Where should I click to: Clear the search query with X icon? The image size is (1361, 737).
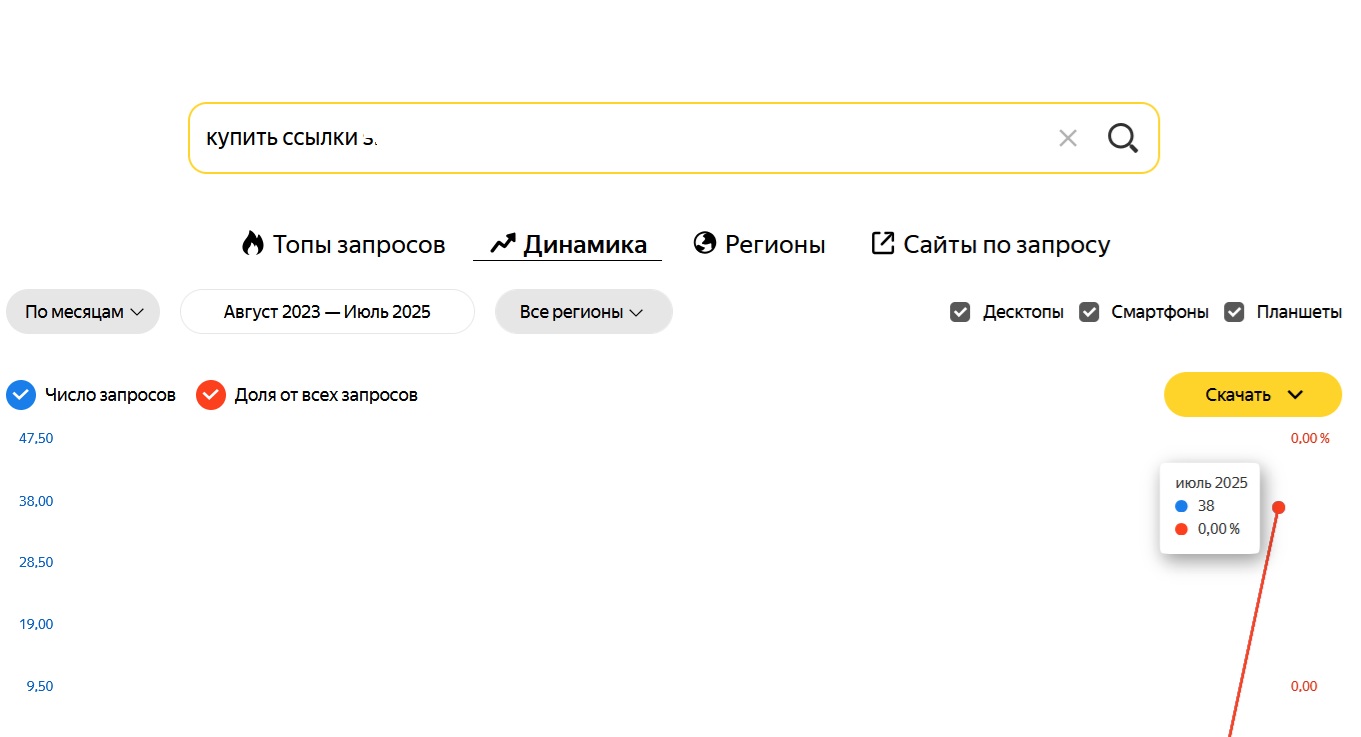1068,138
